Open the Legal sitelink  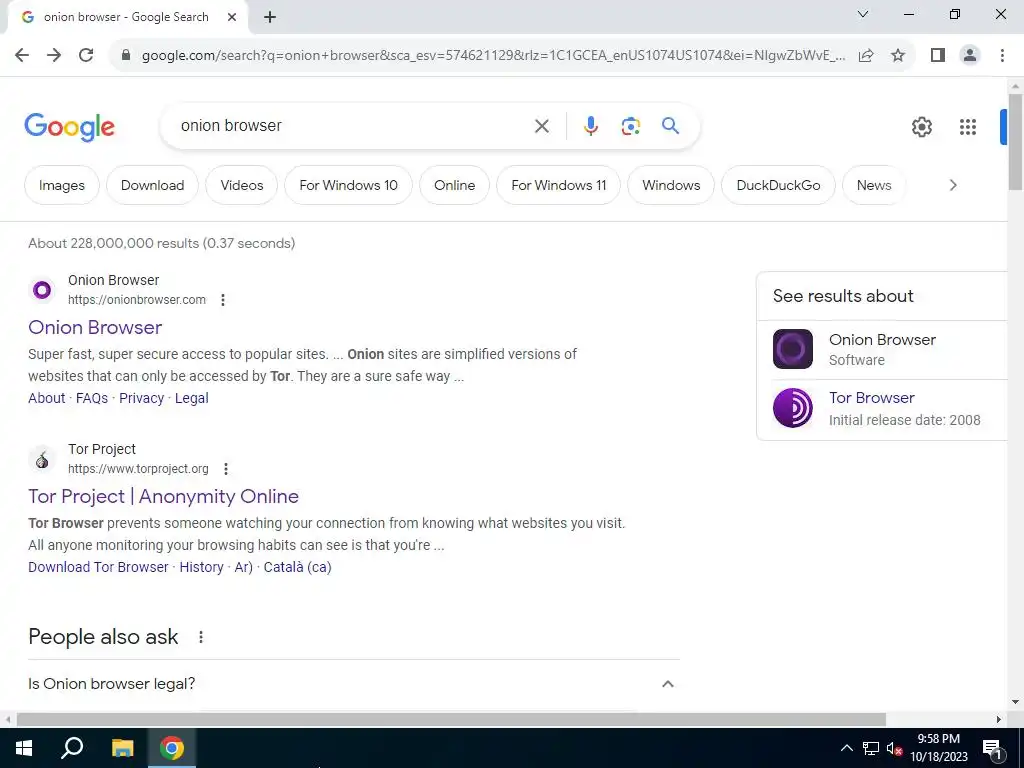(191, 398)
